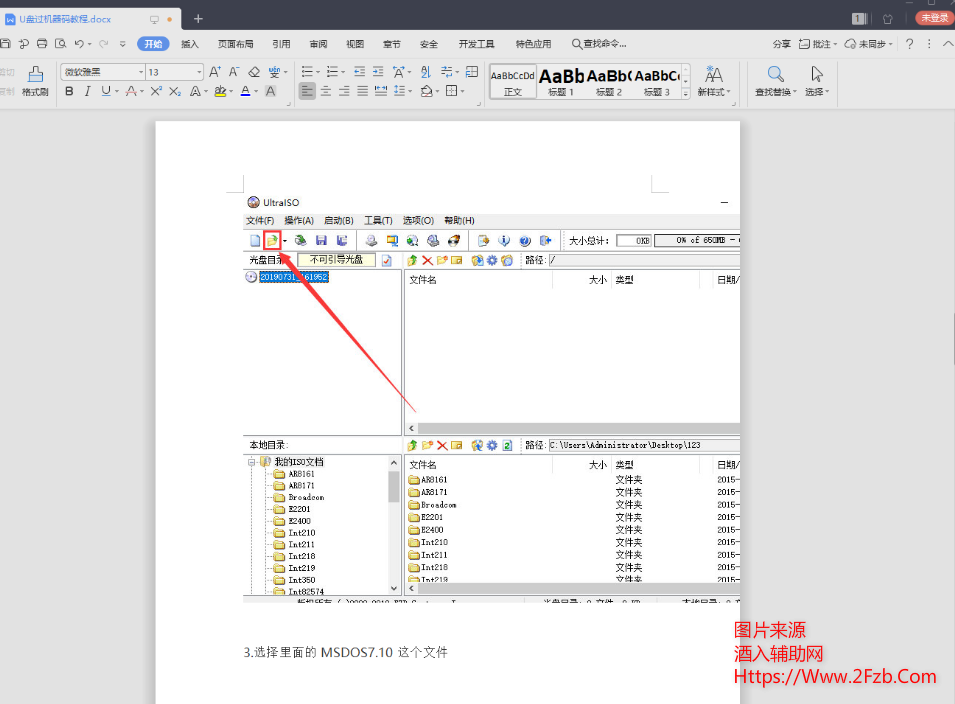955x704 pixels.
Task: Click the table icon in paragraph group
Action: [x=471, y=72]
